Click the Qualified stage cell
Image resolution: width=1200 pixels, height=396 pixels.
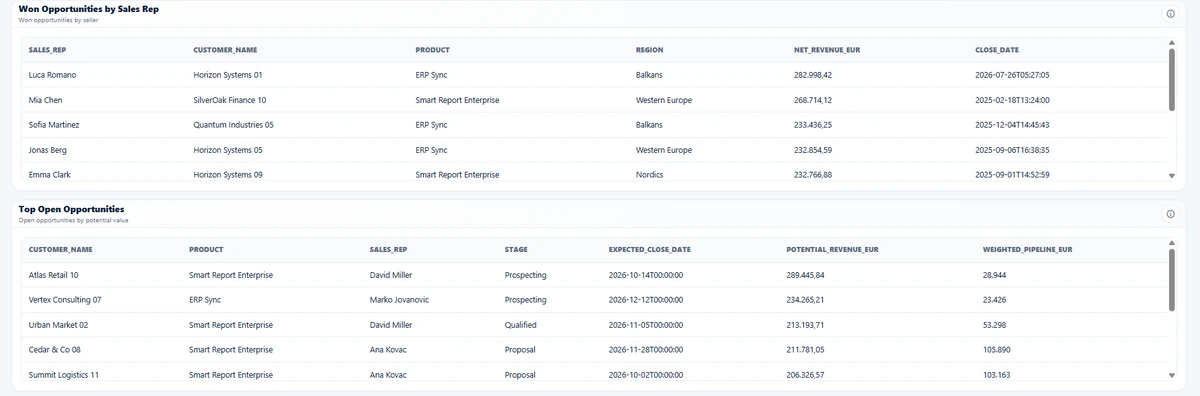click(520, 325)
